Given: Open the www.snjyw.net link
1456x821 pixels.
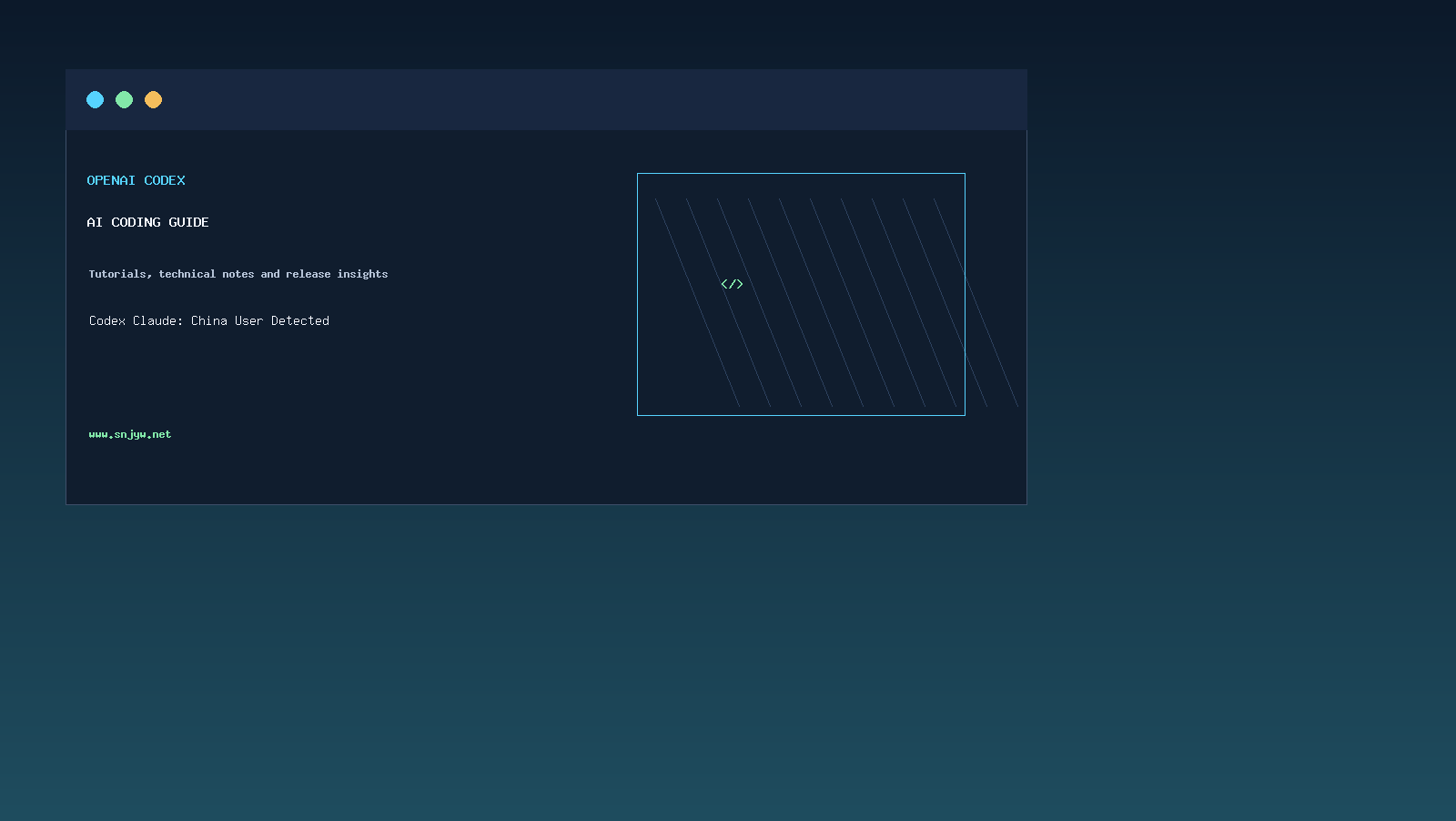Looking at the screenshot, I should point(130,434).
